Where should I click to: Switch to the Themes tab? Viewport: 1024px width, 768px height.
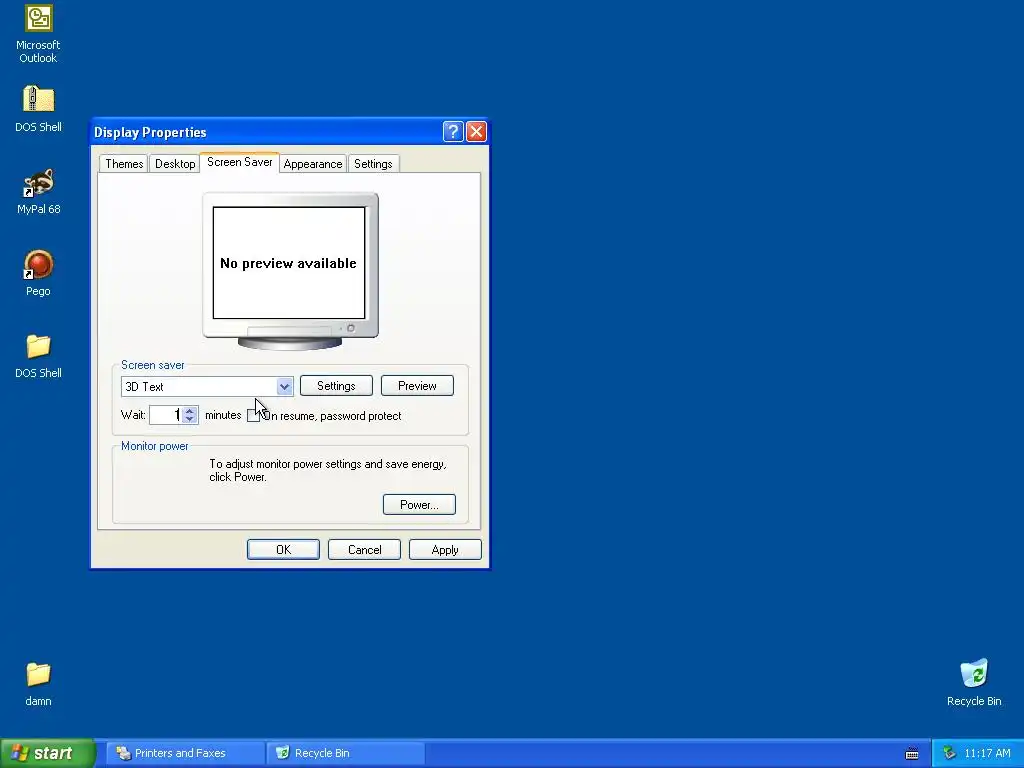point(124,164)
